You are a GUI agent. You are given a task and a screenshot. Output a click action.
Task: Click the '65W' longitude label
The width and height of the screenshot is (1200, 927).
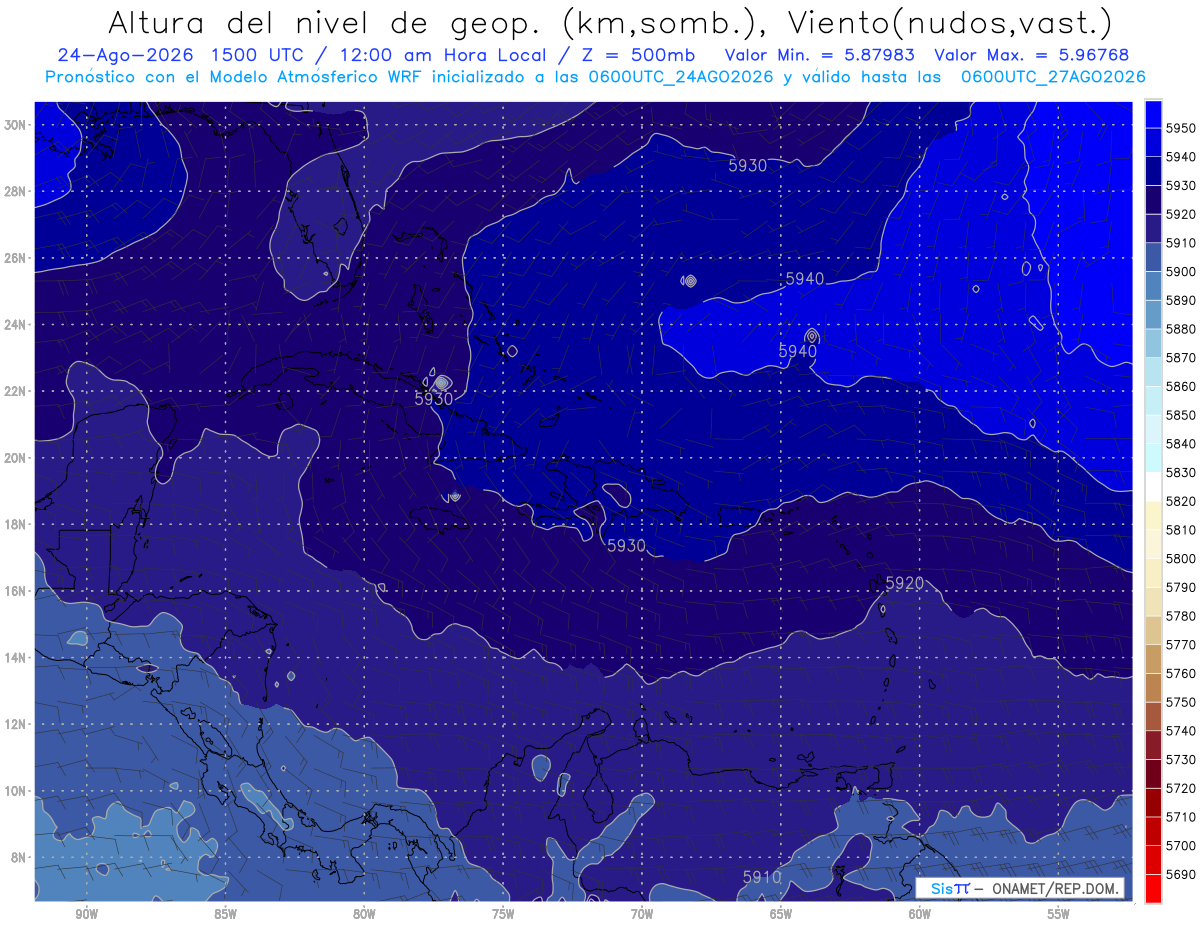[781, 915]
